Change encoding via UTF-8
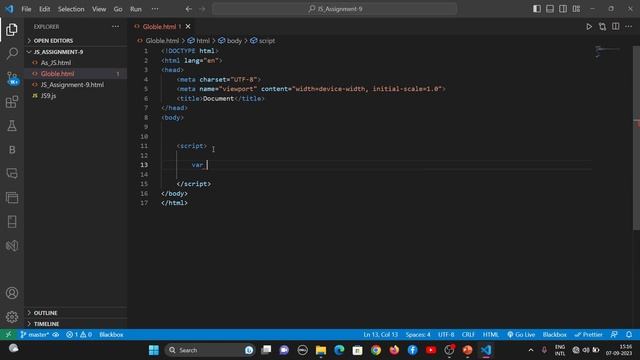The image size is (640, 360). [446, 334]
